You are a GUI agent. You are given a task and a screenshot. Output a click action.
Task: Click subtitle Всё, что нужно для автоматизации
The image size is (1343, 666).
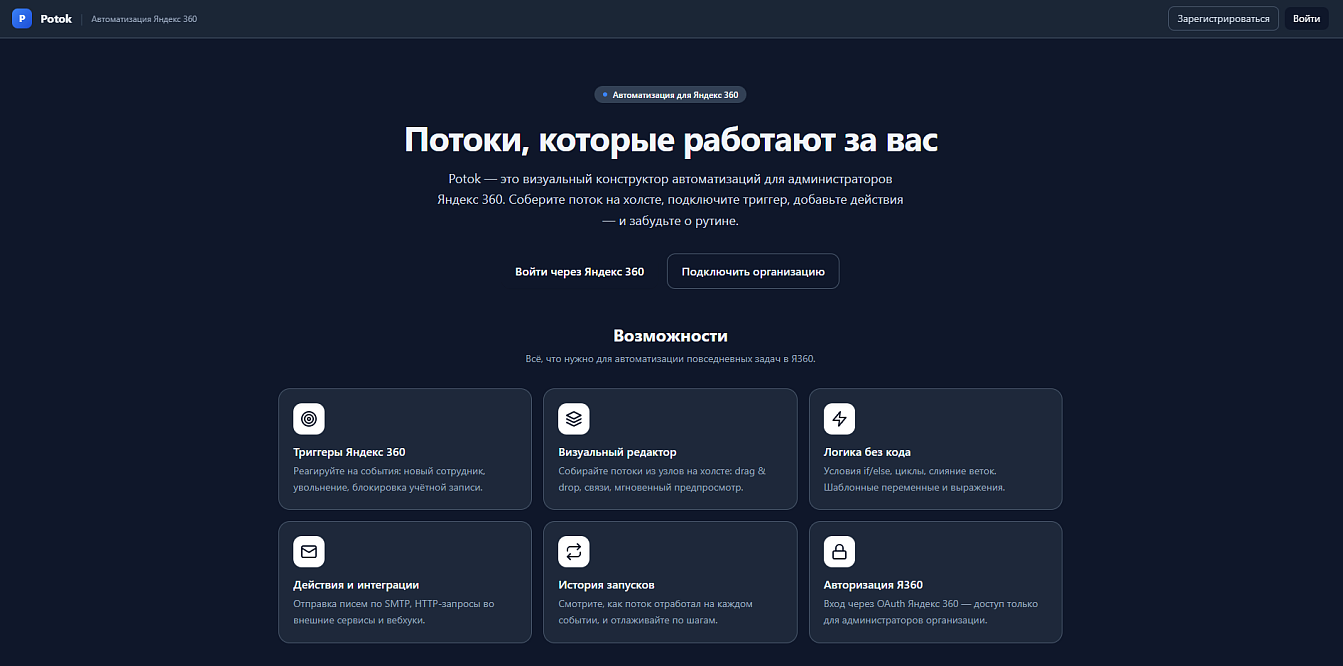click(x=670, y=358)
